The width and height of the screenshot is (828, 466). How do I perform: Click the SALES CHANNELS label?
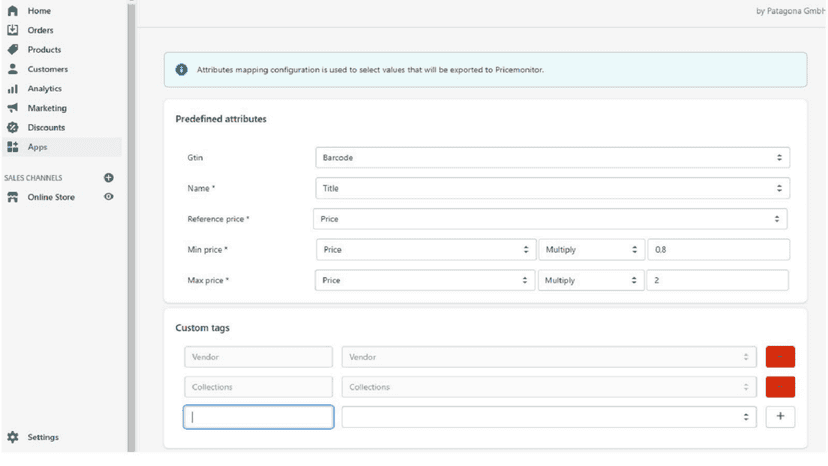(x=33, y=178)
